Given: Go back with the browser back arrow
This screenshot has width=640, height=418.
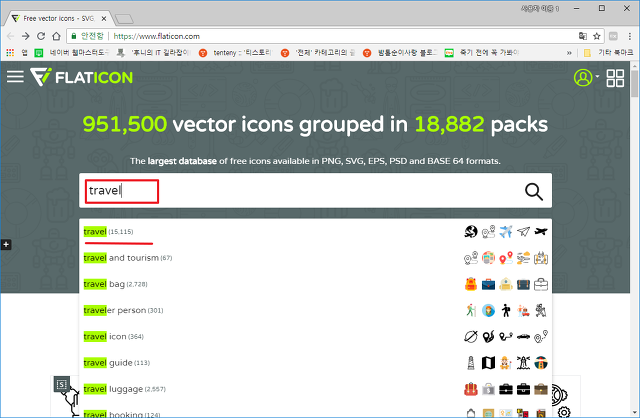Looking at the screenshot, I should pos(10,36).
